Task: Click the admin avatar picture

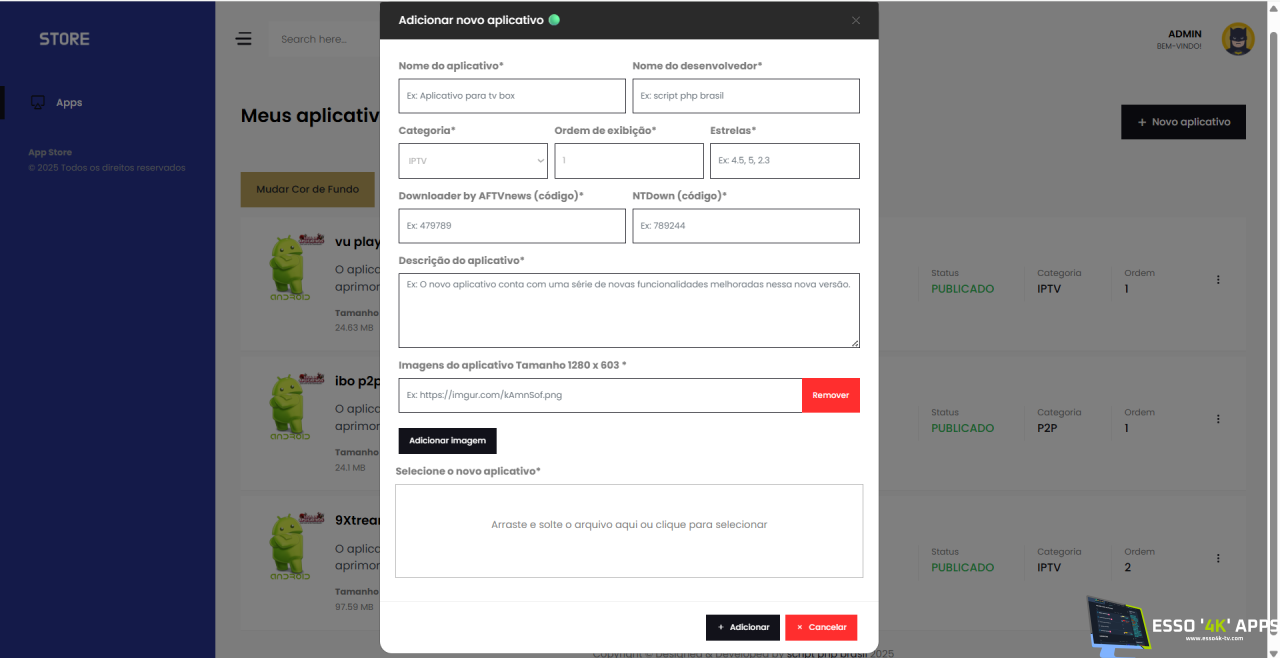Action: (1238, 39)
